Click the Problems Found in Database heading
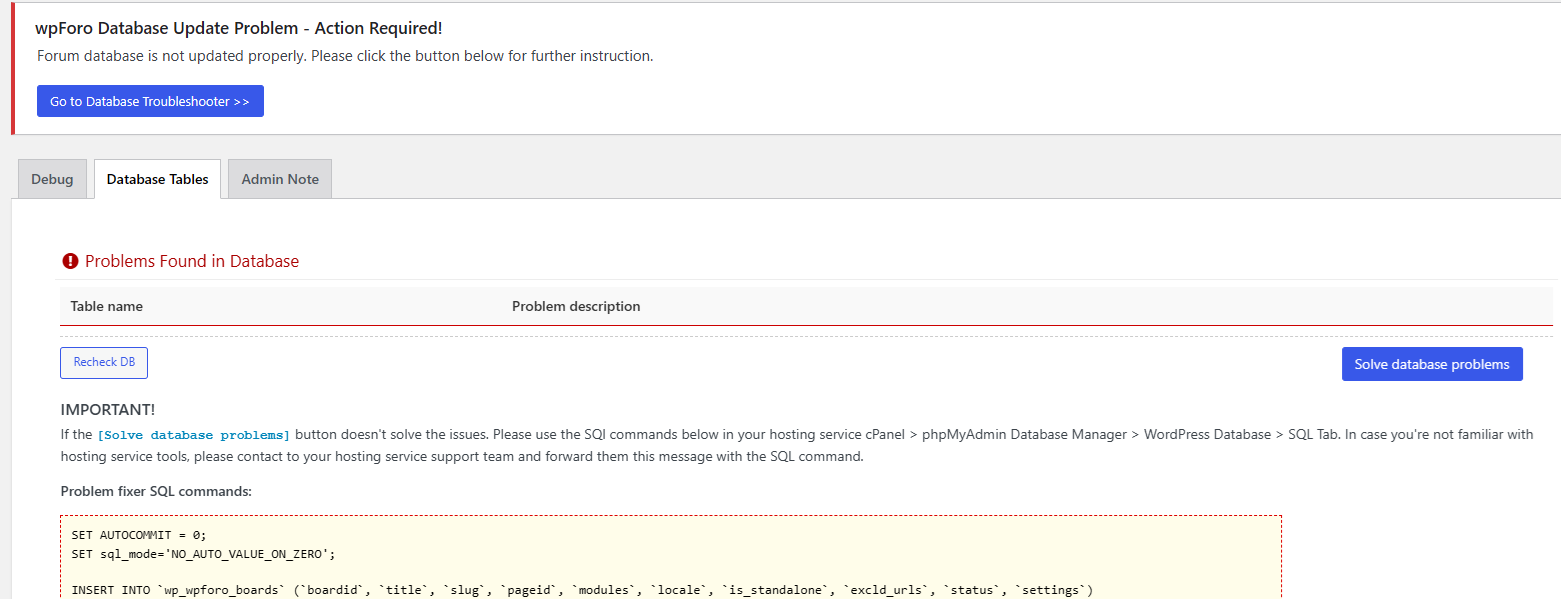Viewport: 1561px width, 599px height. tap(192, 261)
